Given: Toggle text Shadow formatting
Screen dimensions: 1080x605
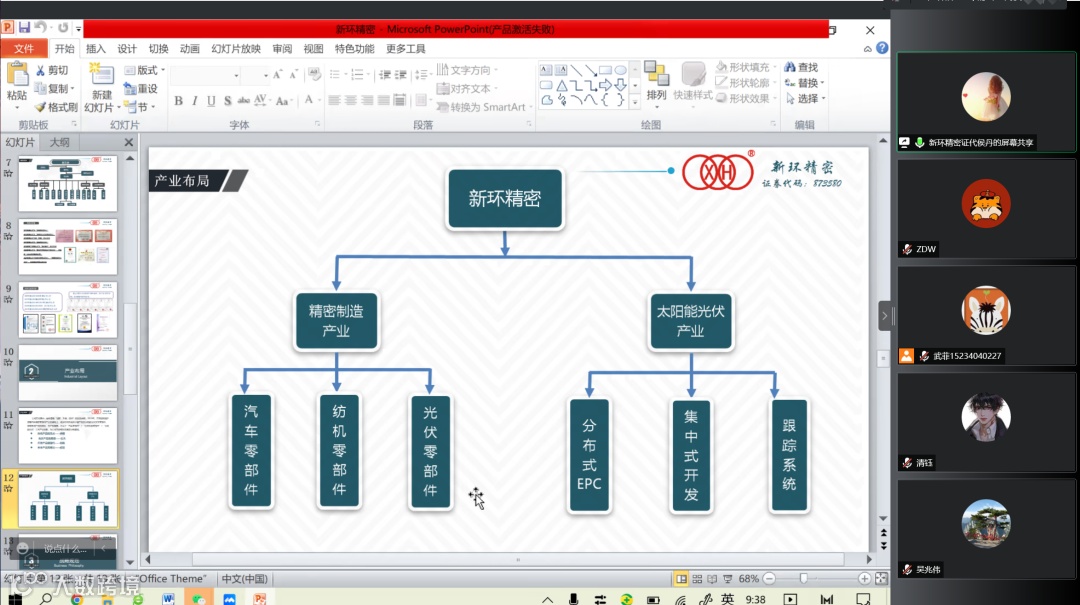Looking at the screenshot, I should pos(227,101).
